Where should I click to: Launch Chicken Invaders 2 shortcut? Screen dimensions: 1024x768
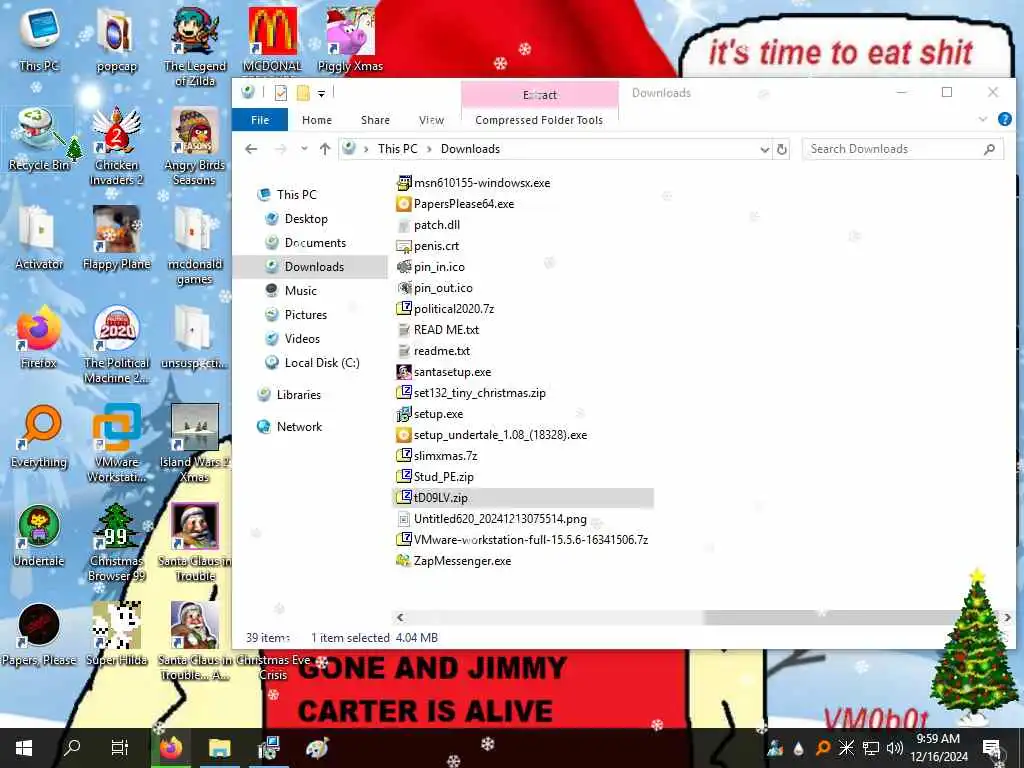click(116, 145)
